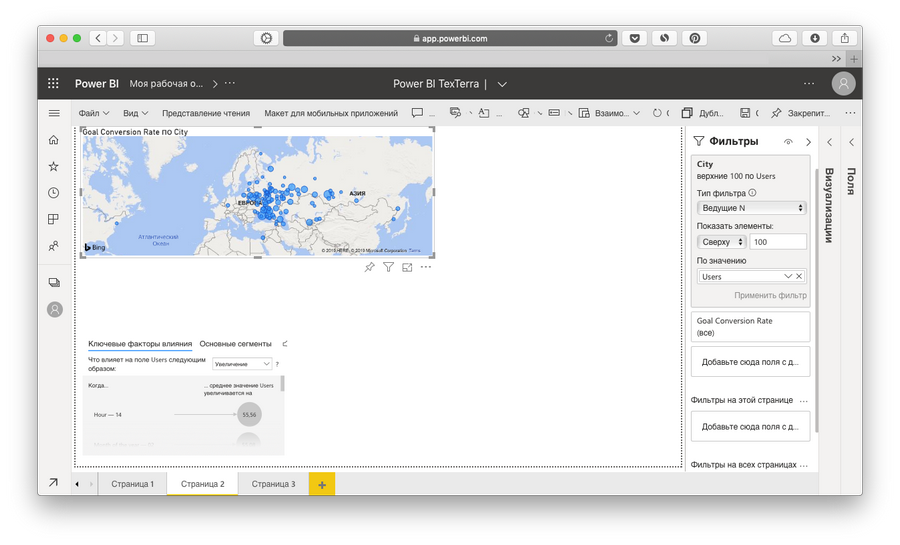Viewport: 900px width, 545px height.
Task: Go to Home in left sidebar
Action: click(54, 139)
